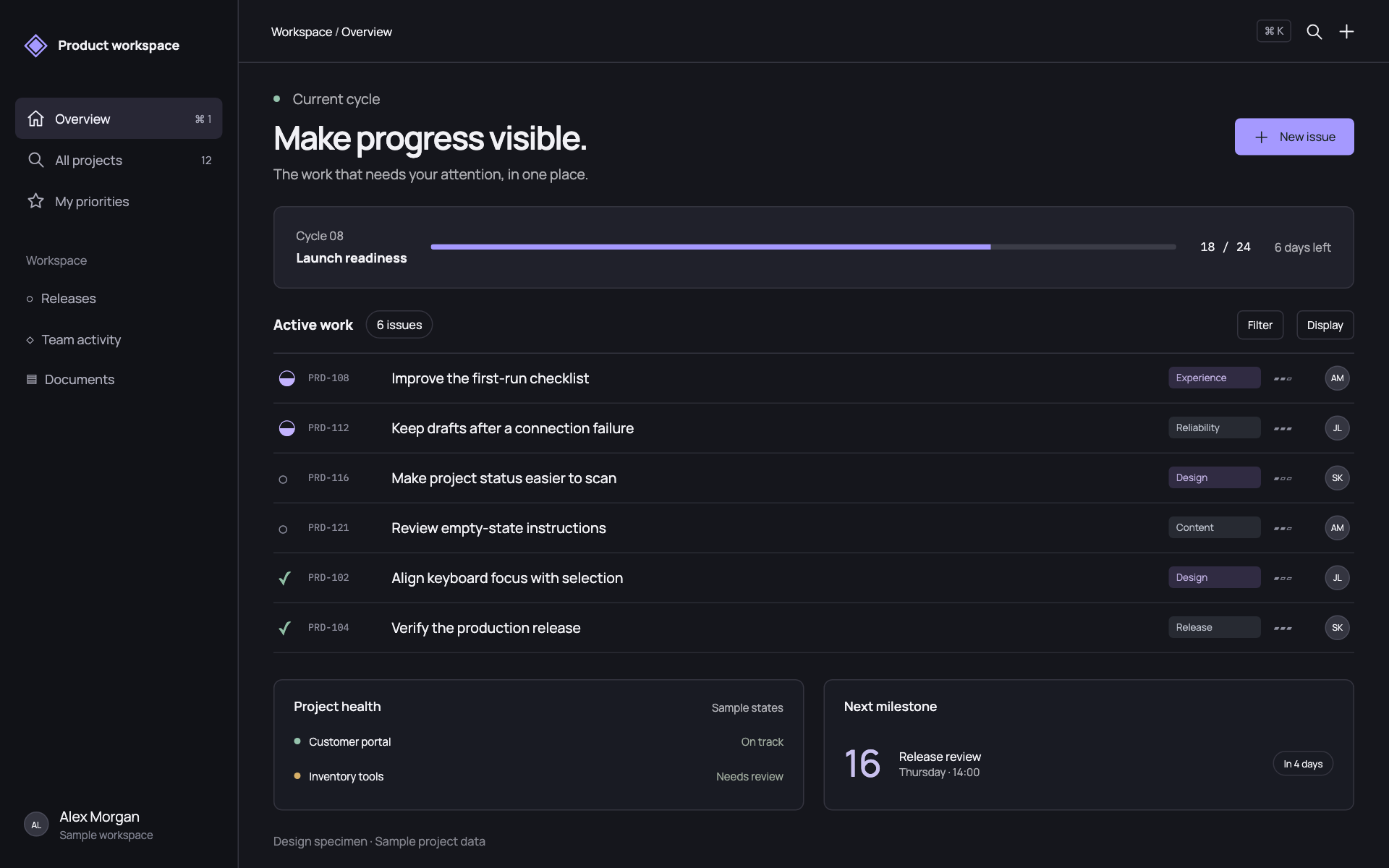
Task: Open AM avatar on empty-state instructions row
Action: (1337, 528)
